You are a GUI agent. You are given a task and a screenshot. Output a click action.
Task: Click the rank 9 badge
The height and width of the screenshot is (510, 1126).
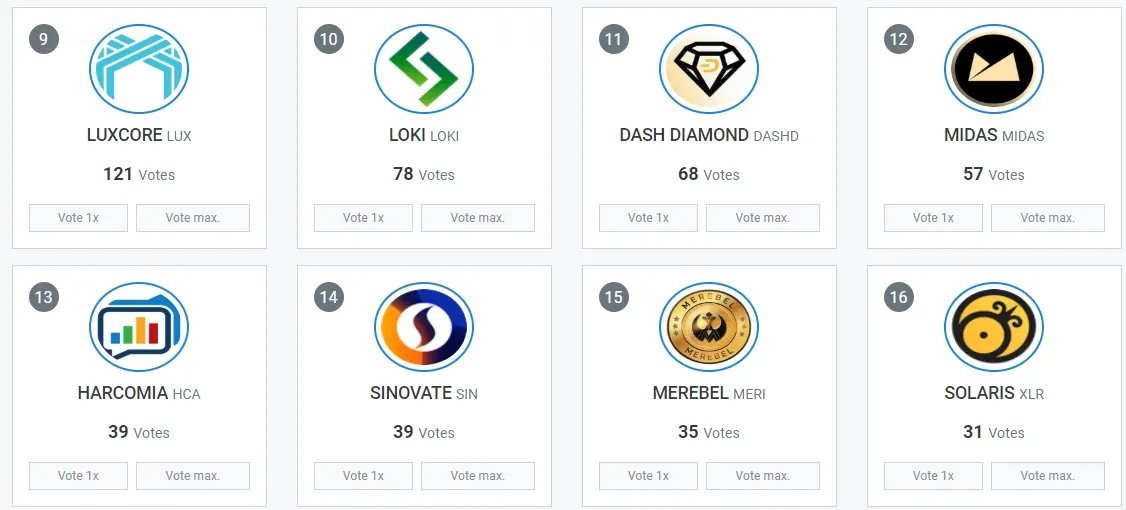coord(44,39)
